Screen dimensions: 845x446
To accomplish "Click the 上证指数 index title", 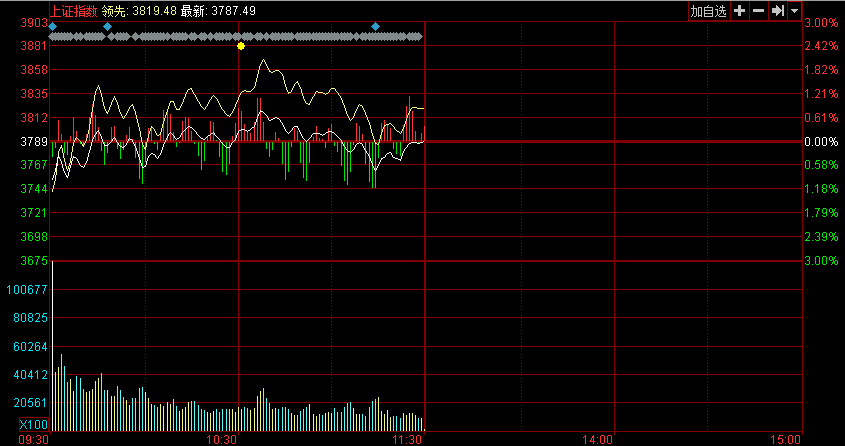I will (x=74, y=10).
